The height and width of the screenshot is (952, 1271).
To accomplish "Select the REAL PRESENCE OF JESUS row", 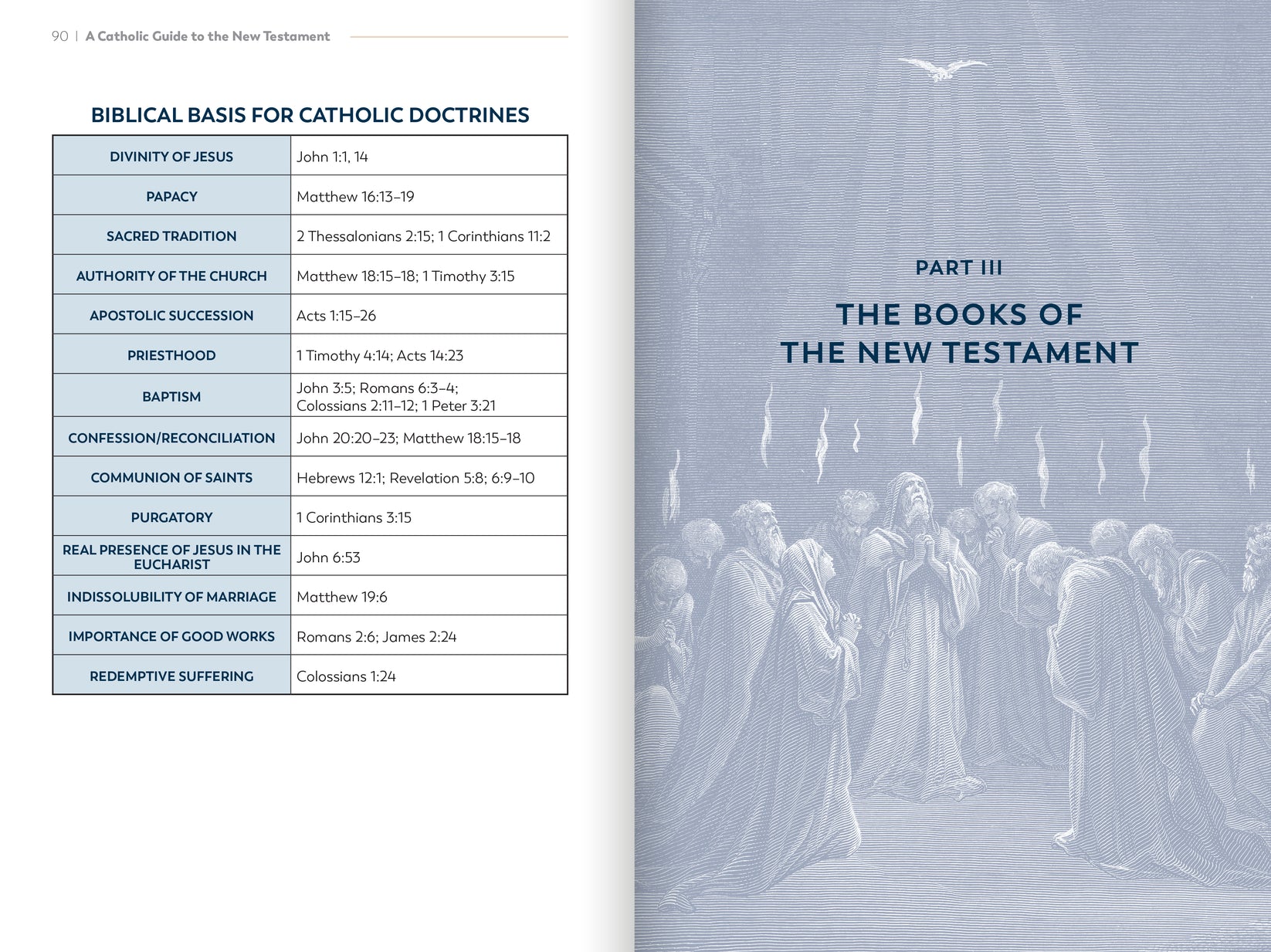I will (x=171, y=556).
